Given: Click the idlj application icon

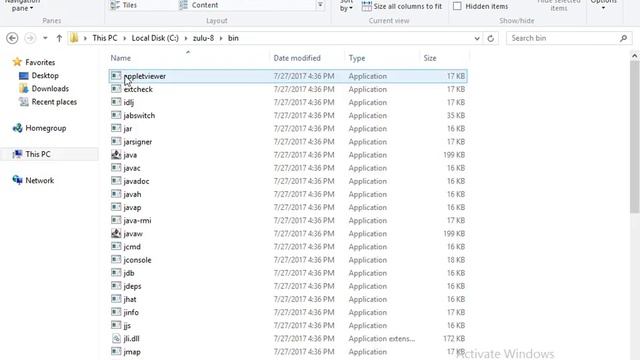Looking at the screenshot, I should coord(116,102).
